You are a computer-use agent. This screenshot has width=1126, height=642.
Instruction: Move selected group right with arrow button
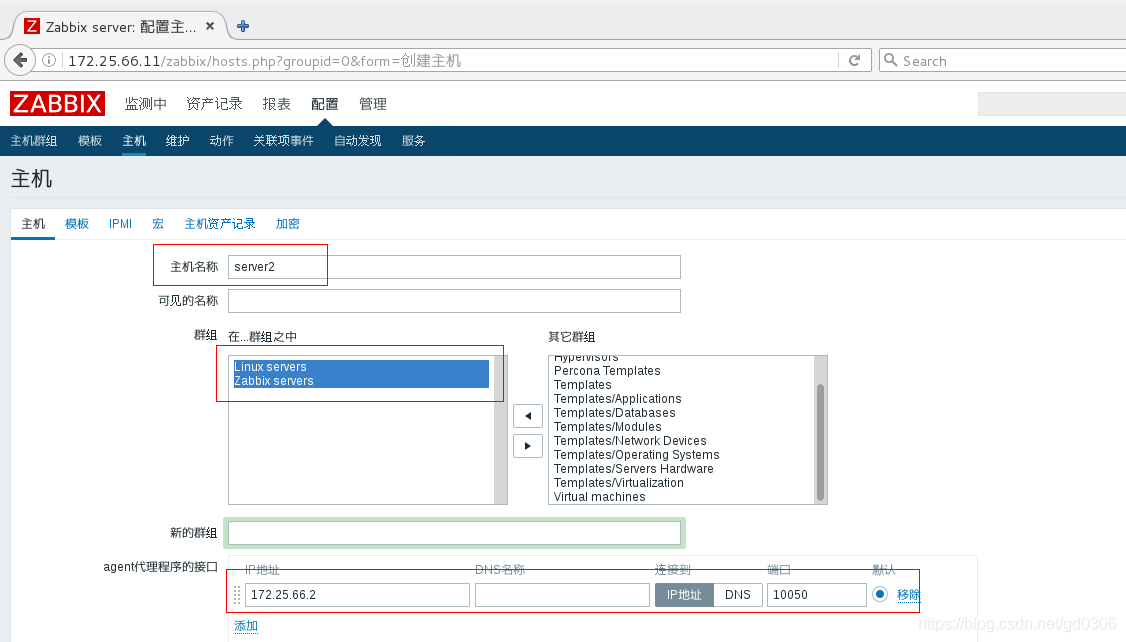(x=528, y=446)
